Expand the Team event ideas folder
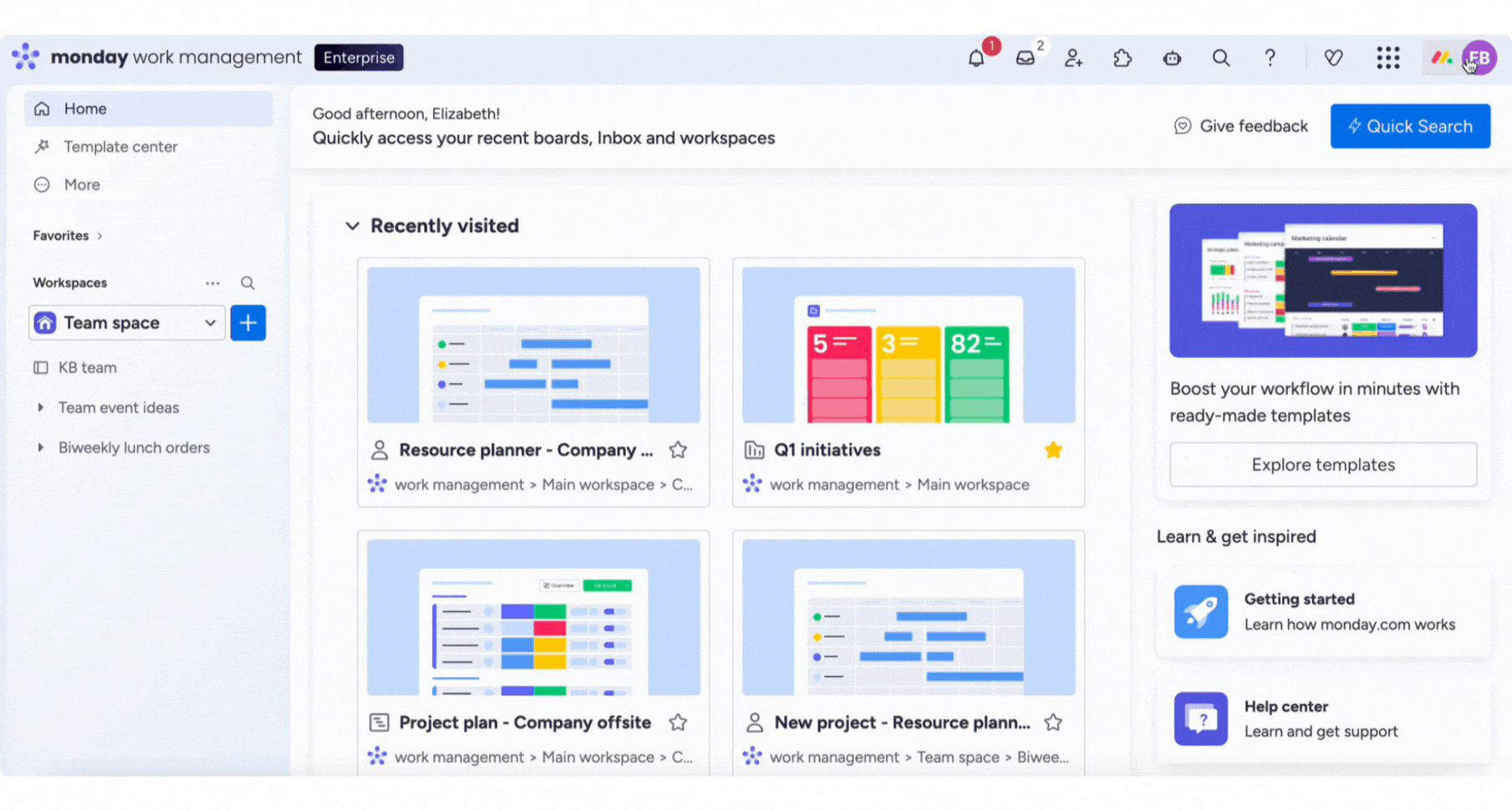Screen dimensions: 1512x811 click(x=40, y=408)
